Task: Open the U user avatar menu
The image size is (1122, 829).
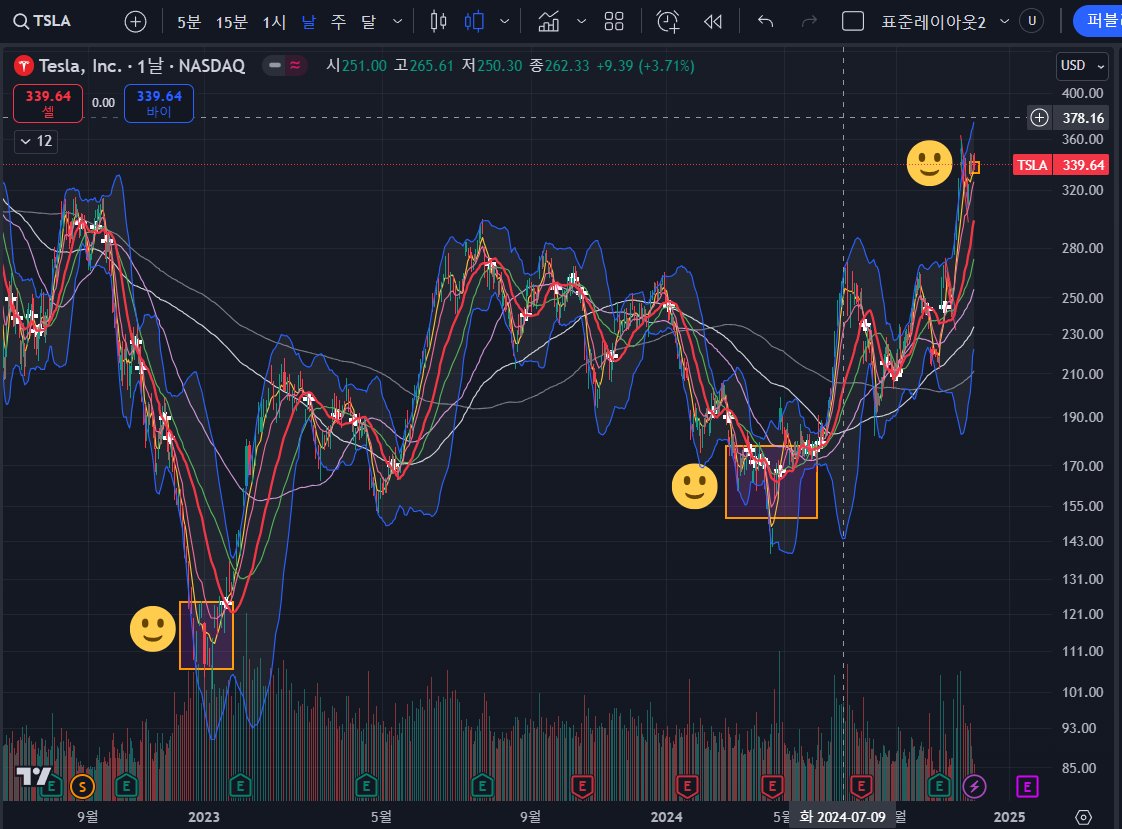Action: point(1032,21)
